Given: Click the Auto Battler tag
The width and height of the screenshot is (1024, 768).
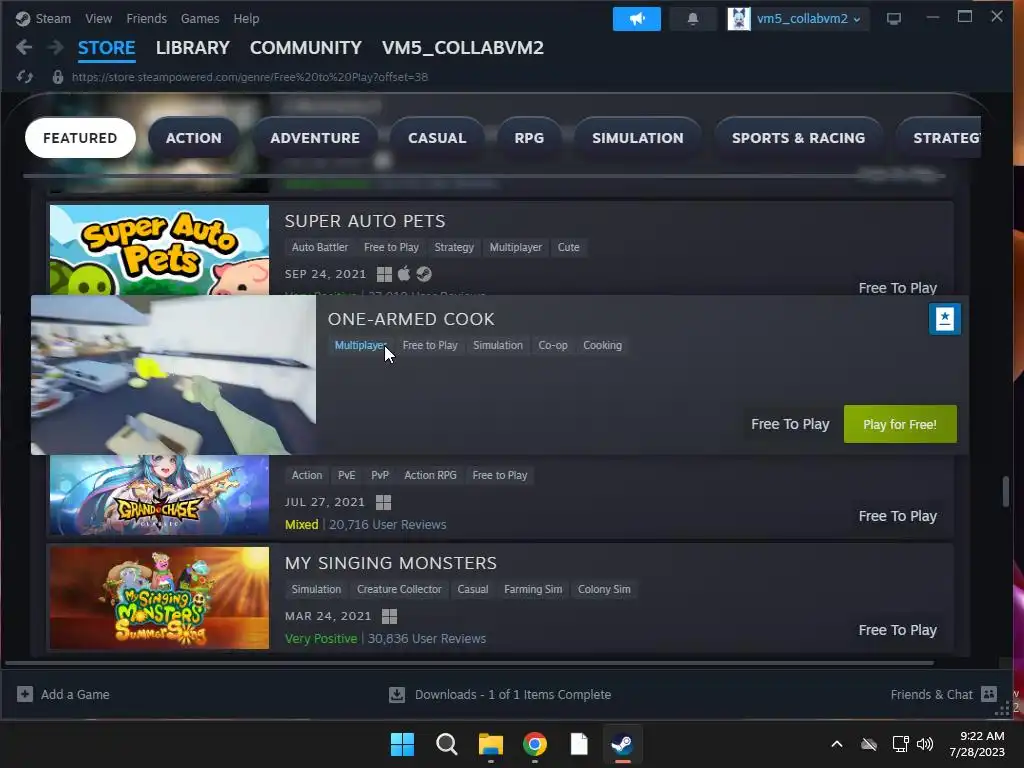Looking at the screenshot, I should (x=320, y=247).
